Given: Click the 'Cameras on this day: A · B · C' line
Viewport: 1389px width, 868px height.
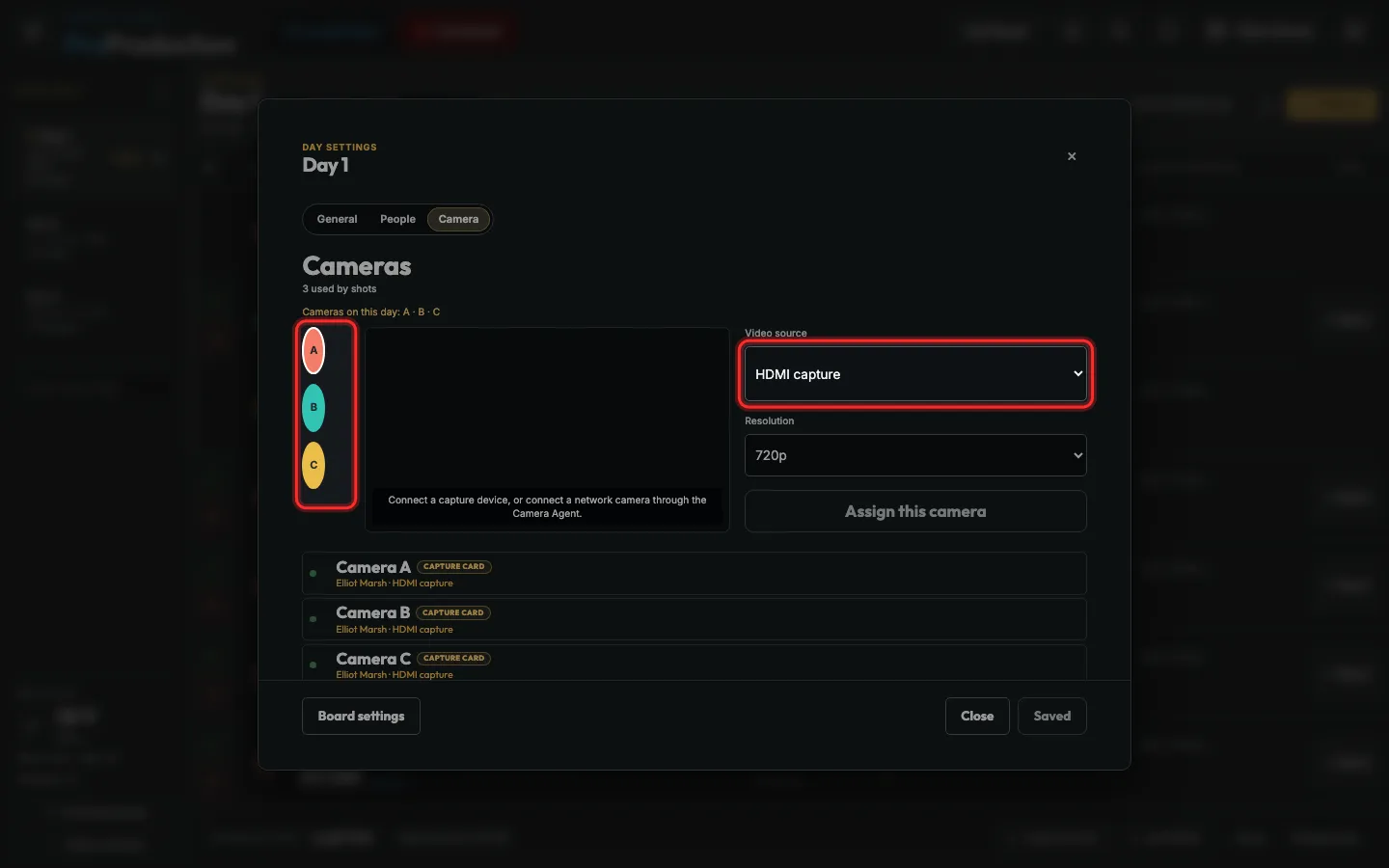Looking at the screenshot, I should (371, 312).
